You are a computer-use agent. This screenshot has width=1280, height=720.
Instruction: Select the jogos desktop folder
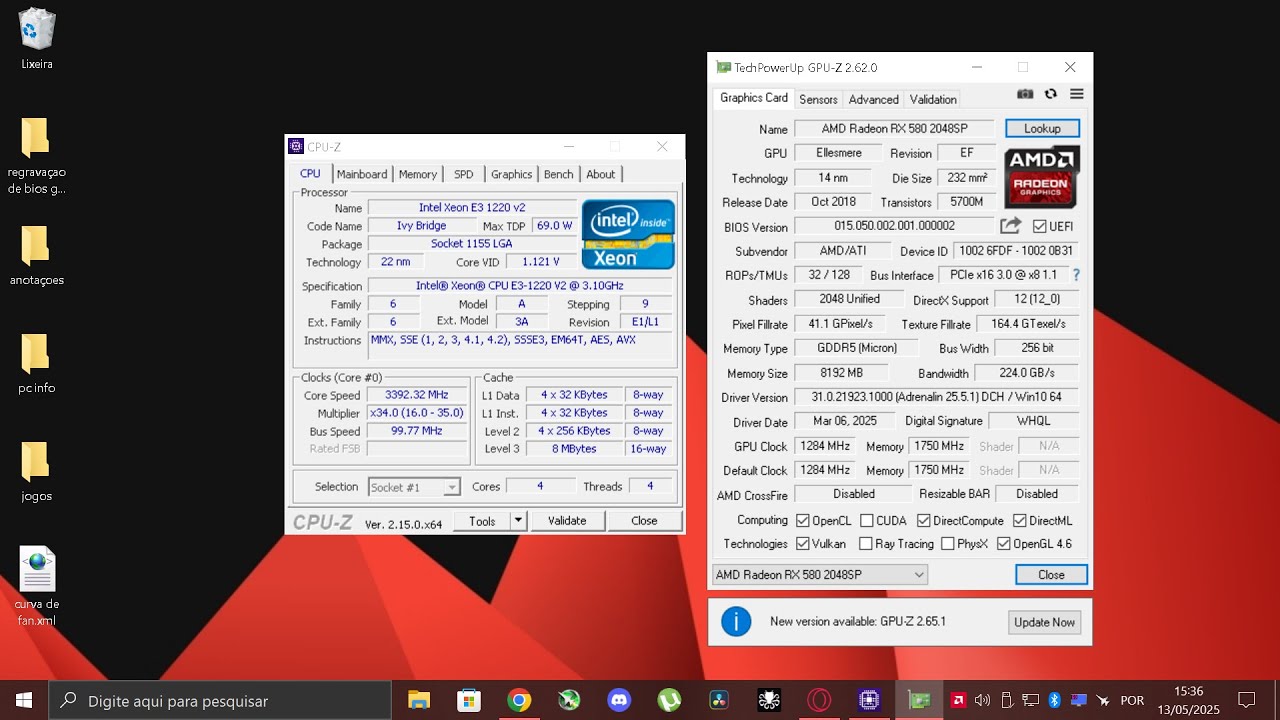point(37,472)
